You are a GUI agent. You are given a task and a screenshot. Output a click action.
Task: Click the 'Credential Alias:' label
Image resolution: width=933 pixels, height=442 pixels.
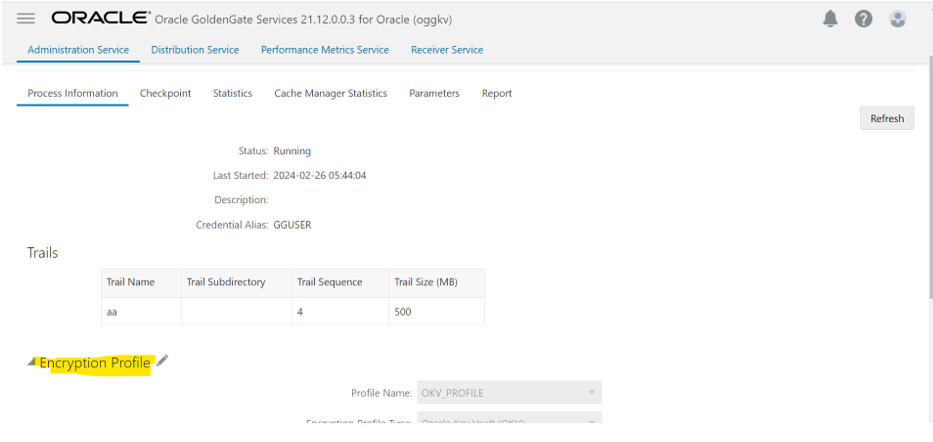point(232,225)
